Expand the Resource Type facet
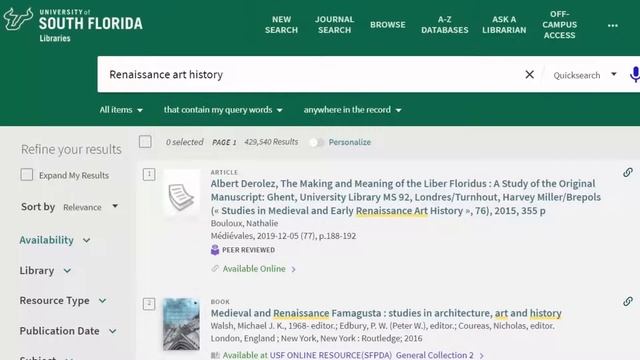This screenshot has width=640, height=360. coord(63,301)
